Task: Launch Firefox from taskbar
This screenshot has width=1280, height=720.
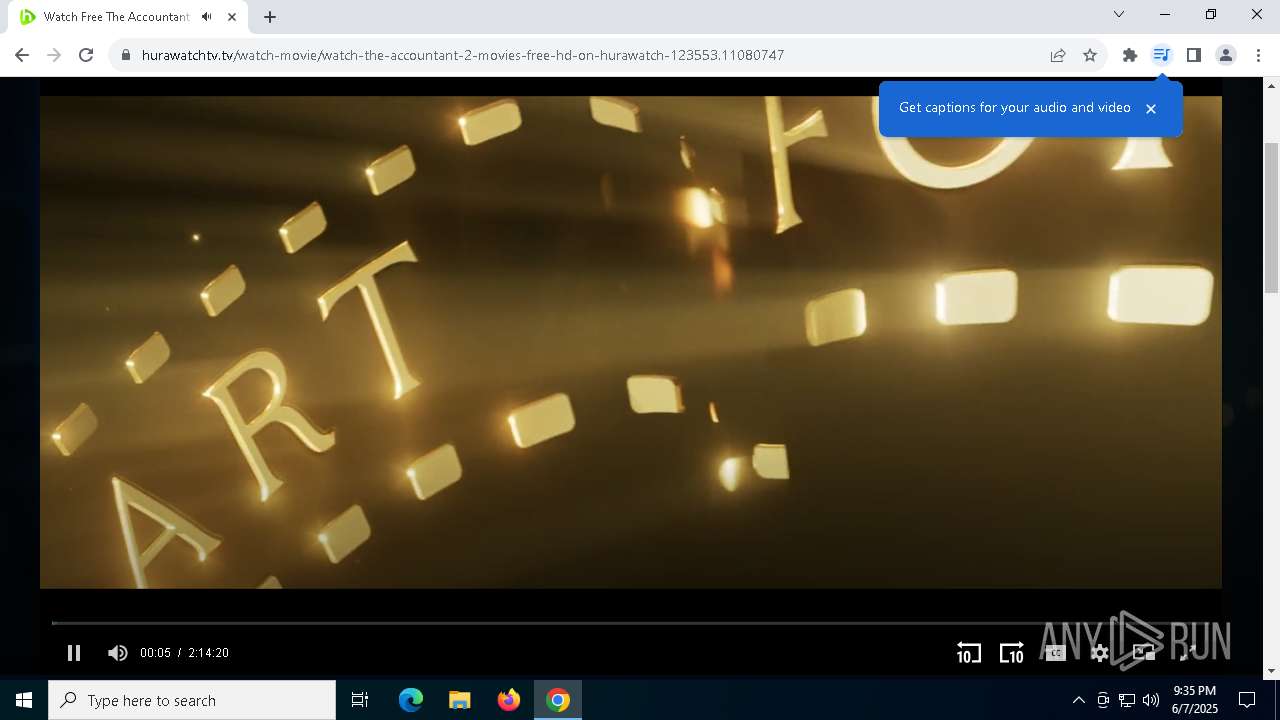Action: tap(509, 700)
